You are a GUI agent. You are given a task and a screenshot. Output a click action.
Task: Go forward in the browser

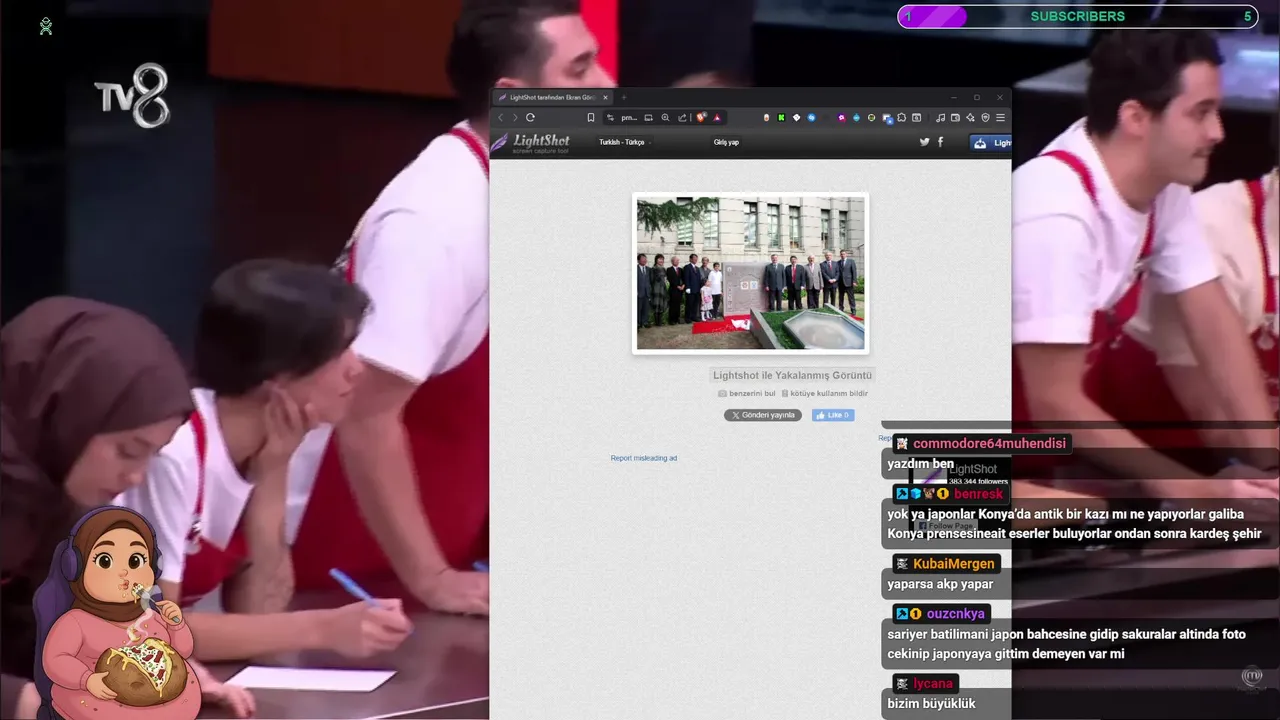click(x=515, y=117)
